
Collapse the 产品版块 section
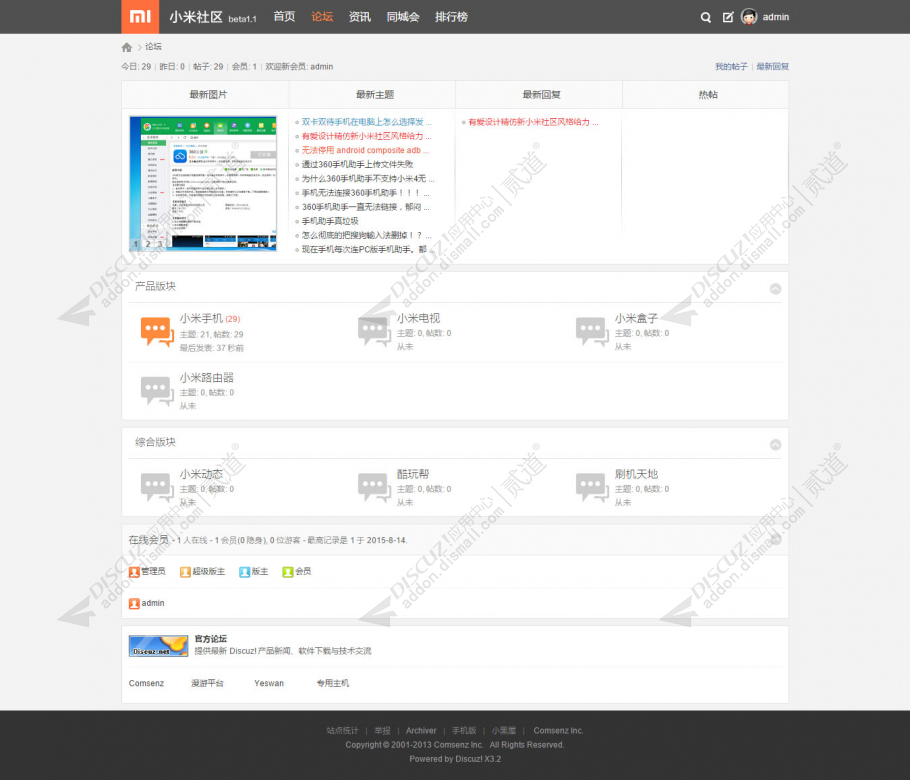click(775, 288)
